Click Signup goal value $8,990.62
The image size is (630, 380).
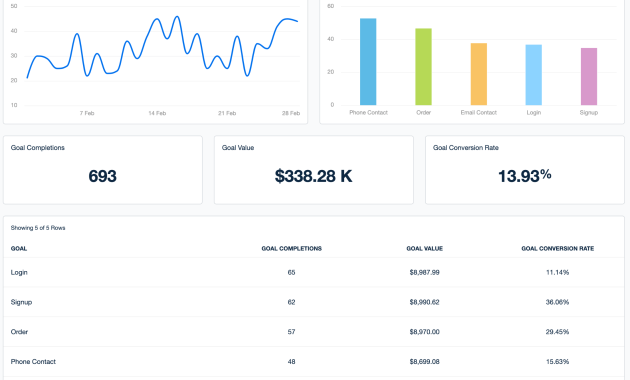424,302
